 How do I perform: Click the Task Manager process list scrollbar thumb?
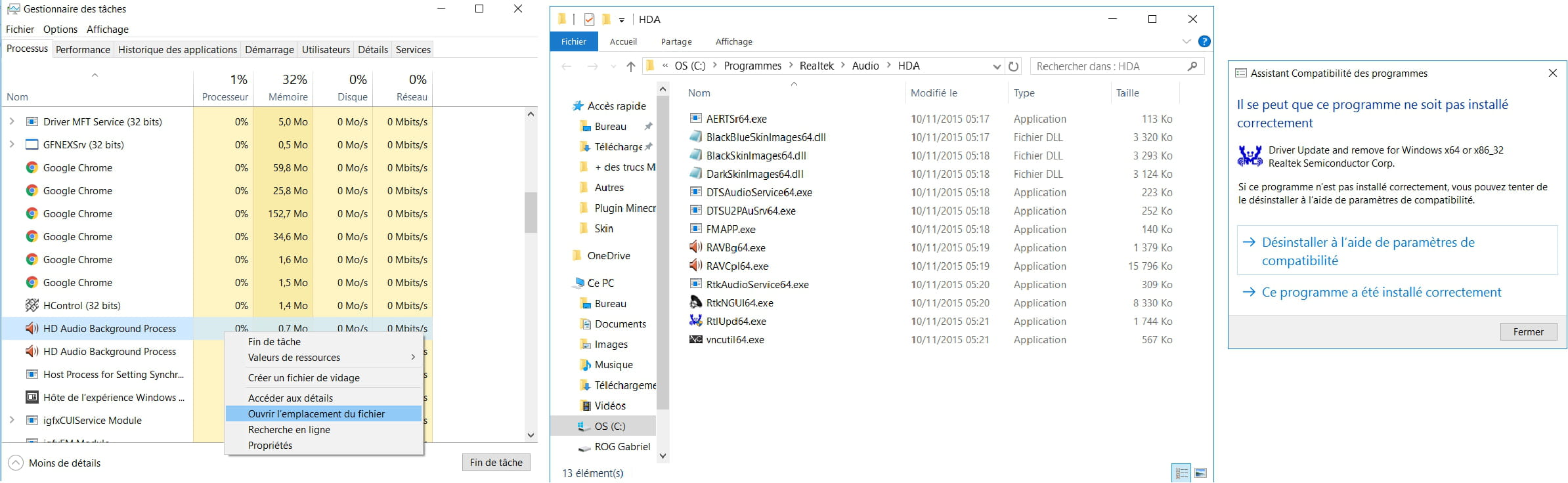tap(531, 213)
